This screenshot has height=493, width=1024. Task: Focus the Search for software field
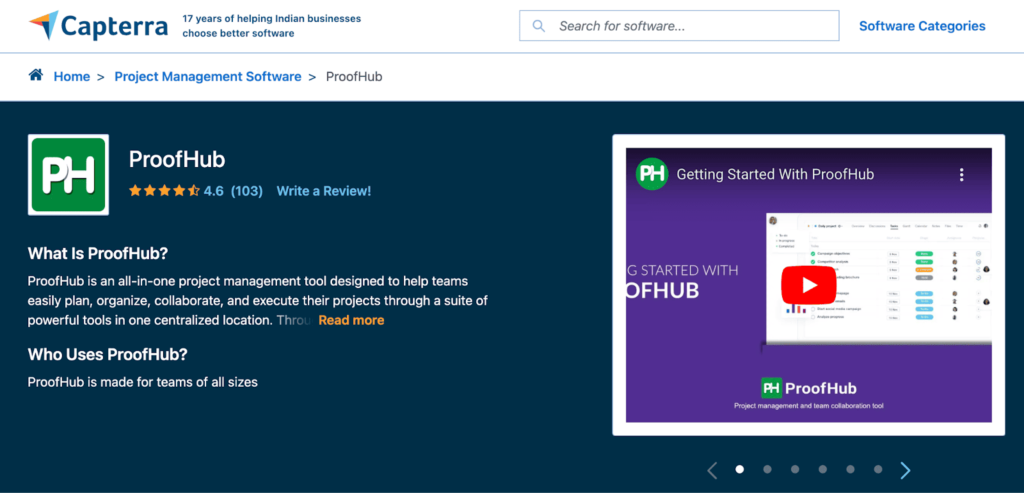[679, 26]
